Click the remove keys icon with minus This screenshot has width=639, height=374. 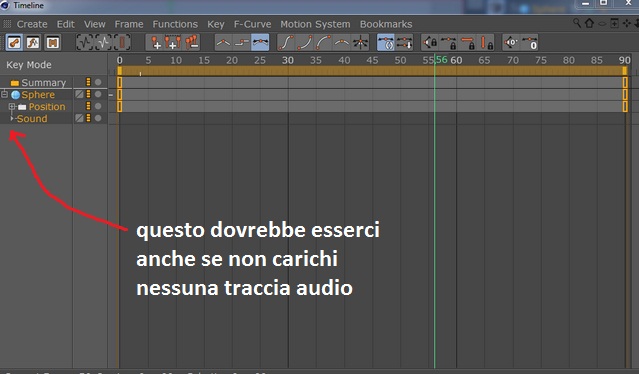coord(192,42)
